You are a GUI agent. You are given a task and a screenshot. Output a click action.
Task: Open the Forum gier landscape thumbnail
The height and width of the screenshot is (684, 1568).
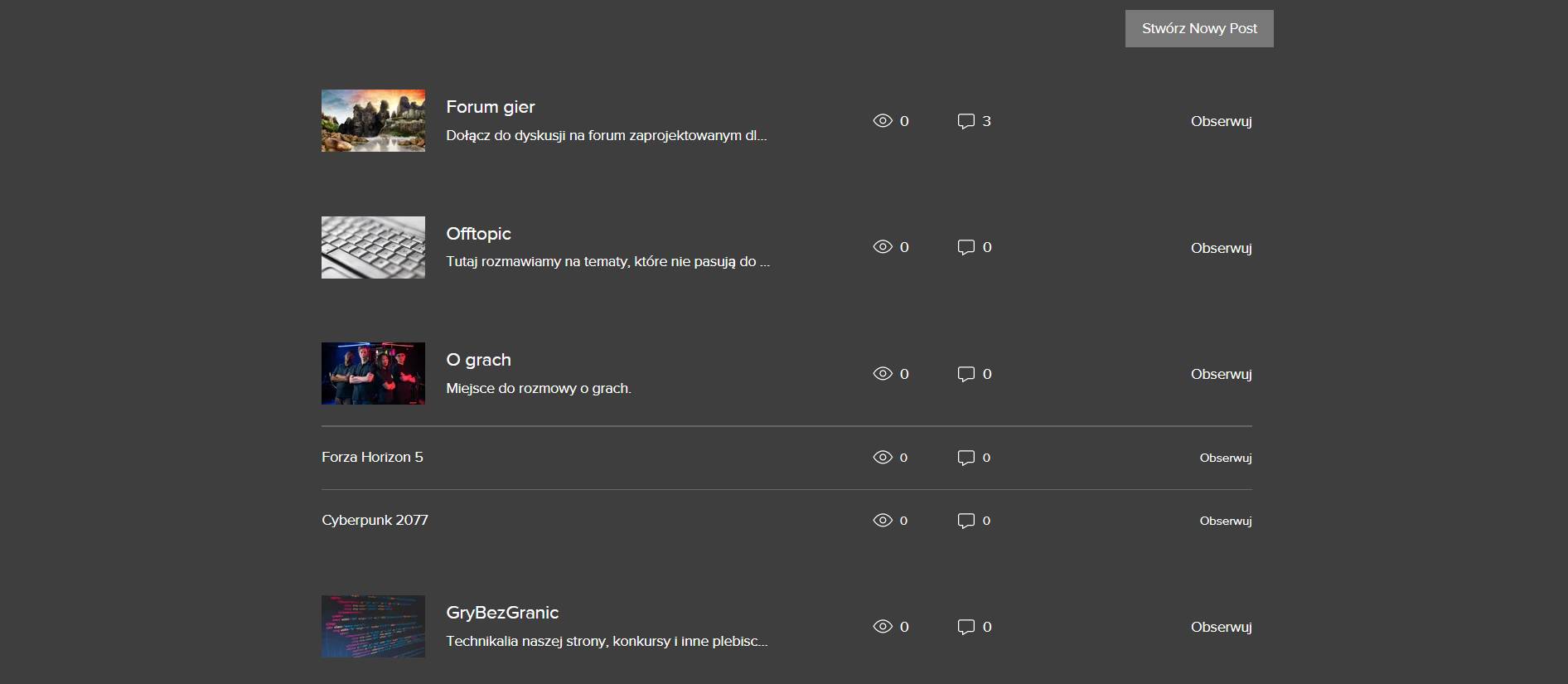pos(373,120)
